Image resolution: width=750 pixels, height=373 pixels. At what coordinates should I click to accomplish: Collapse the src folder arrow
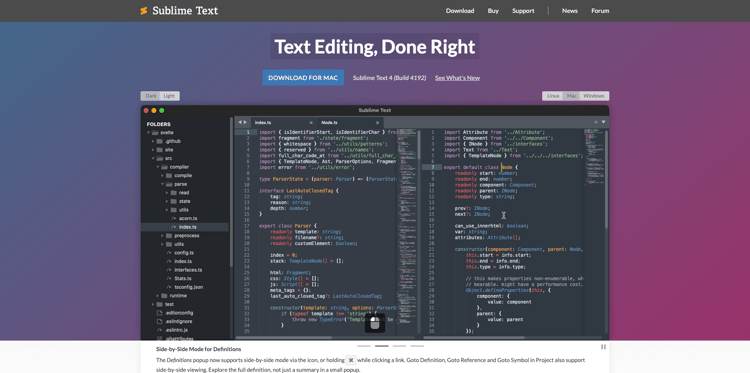153,158
